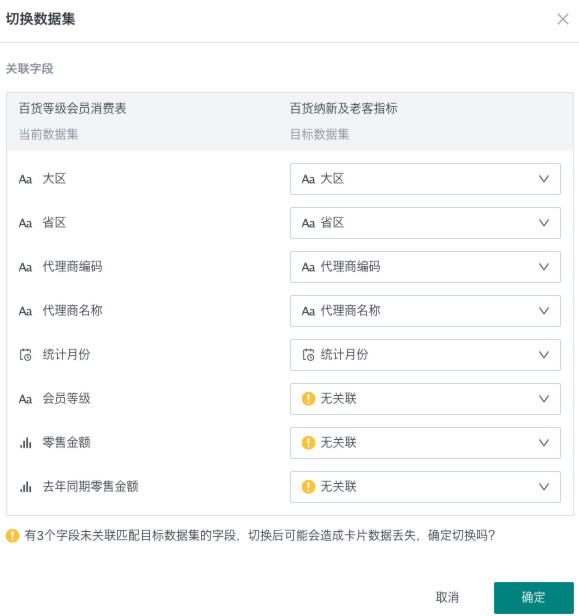Click the 确定 confirm button
Viewport: 579px width, 616px height.
coord(533,598)
